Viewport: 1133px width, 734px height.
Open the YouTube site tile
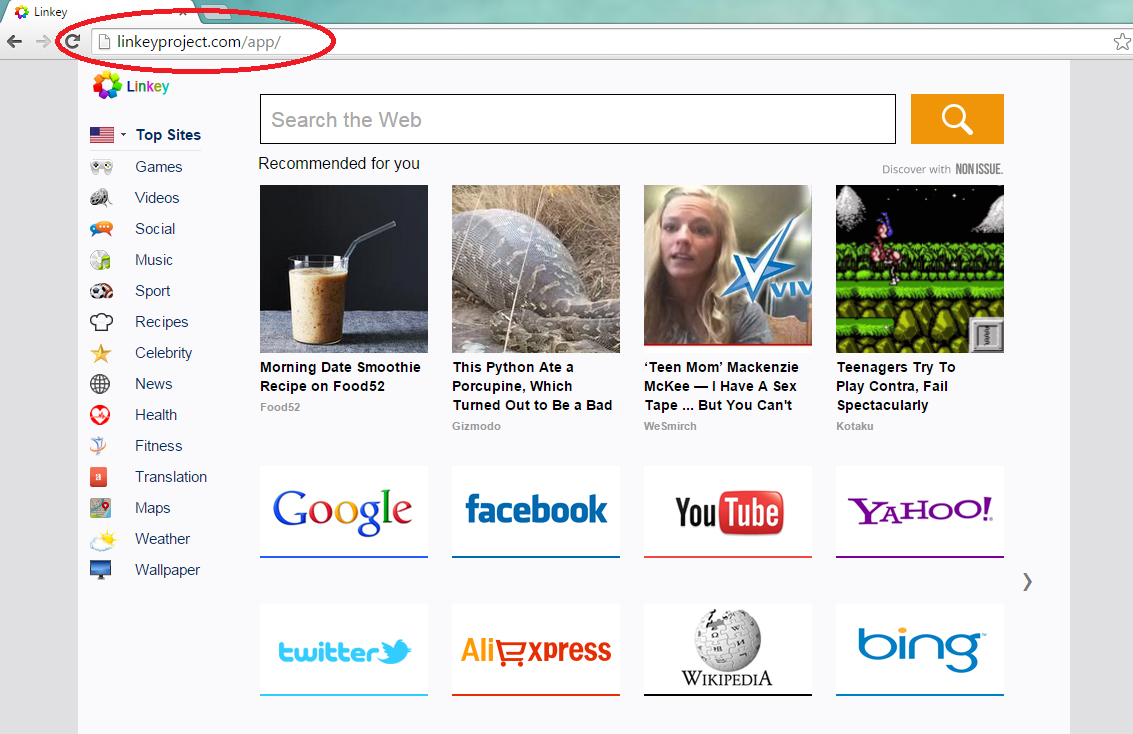pos(728,511)
